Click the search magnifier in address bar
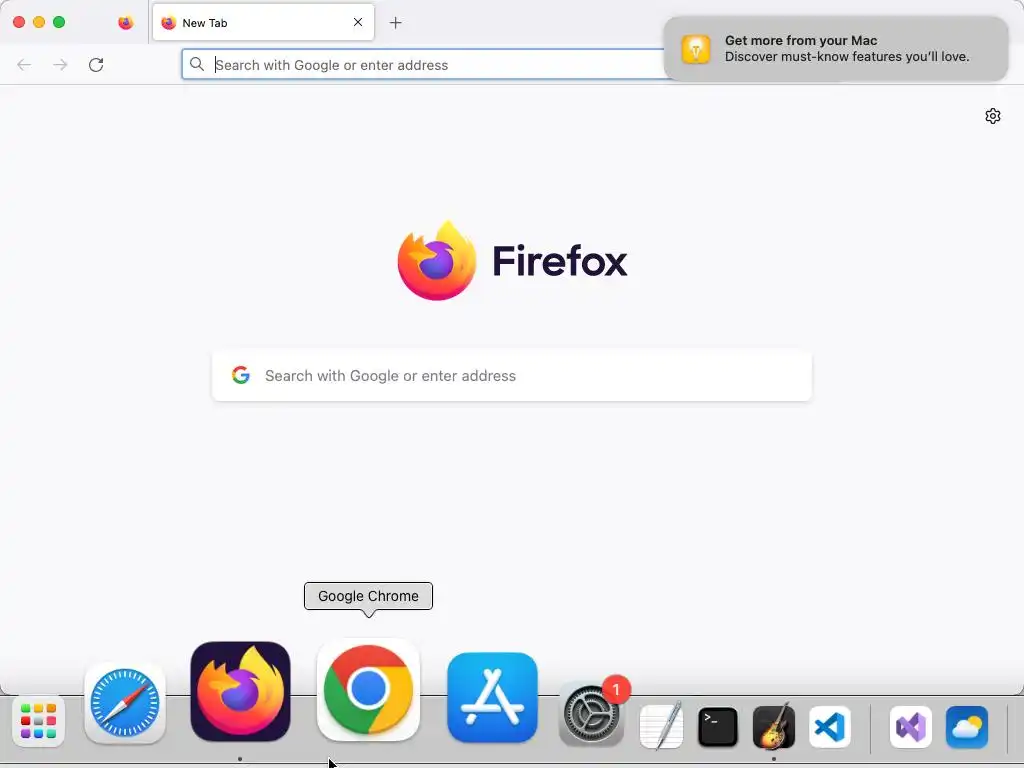Viewport: 1024px width, 768px height. (197, 64)
